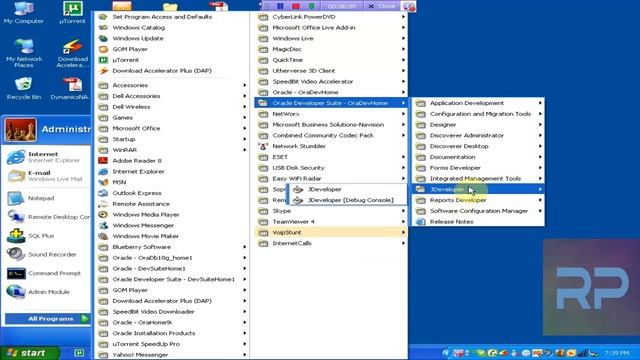Open Oracle Installation Products folder

click(x=172, y=333)
